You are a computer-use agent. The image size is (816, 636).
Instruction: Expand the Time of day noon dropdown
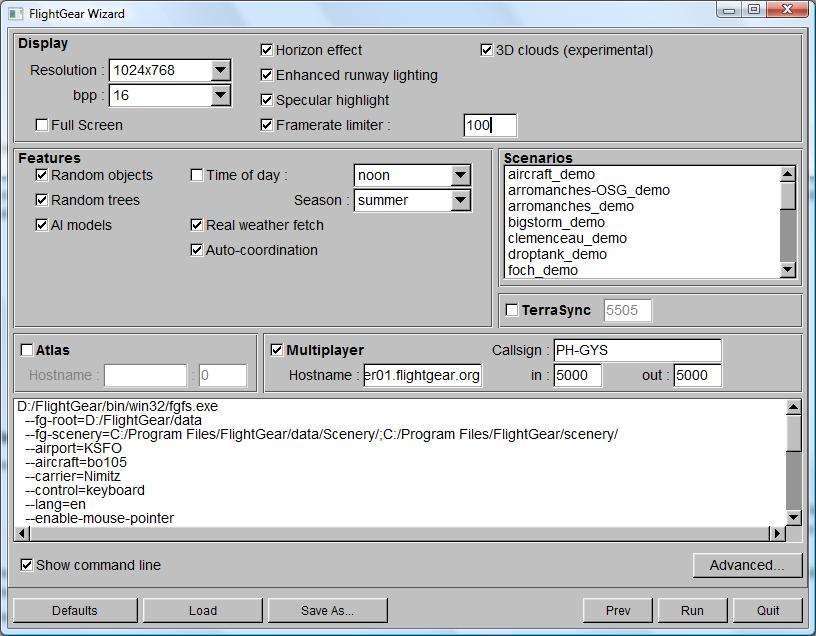click(461, 175)
